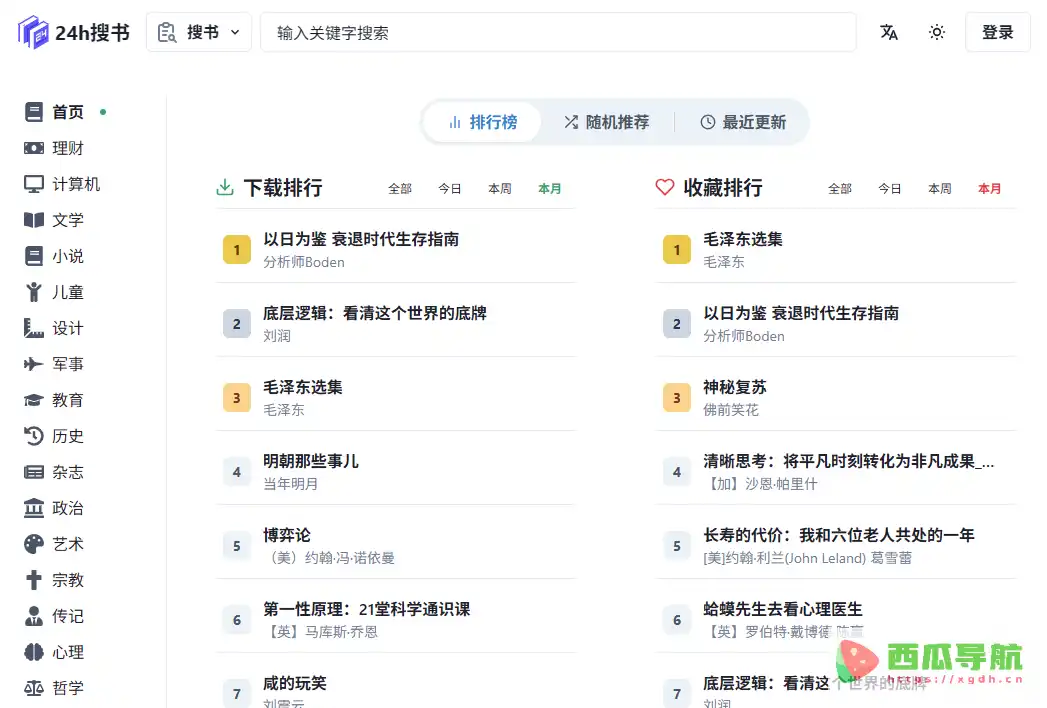This screenshot has width=1047, height=708.
Task: Filter 下载排行 by 全部
Action: pos(400,189)
